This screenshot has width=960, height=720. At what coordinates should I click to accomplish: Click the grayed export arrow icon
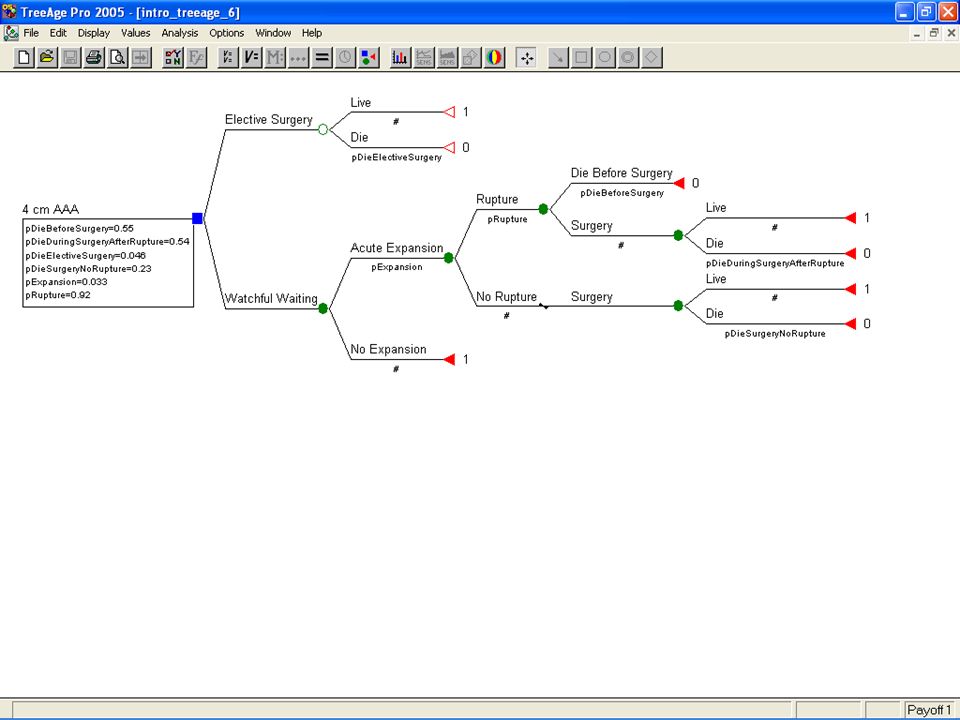[141, 58]
